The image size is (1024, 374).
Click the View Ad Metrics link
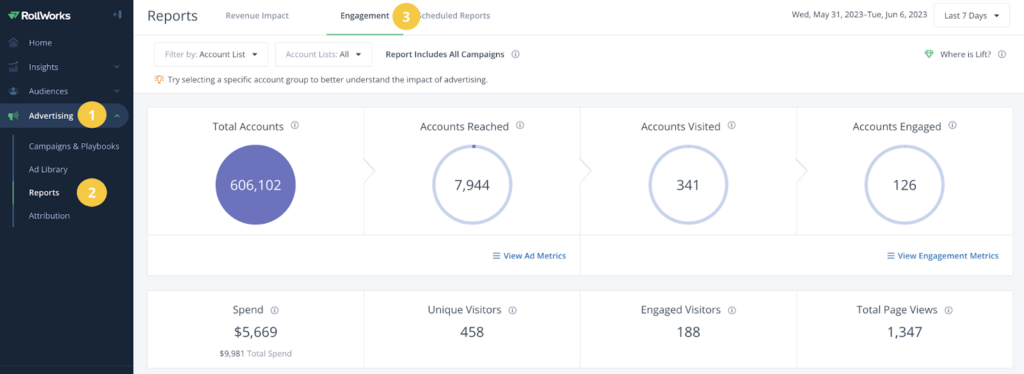coord(530,256)
